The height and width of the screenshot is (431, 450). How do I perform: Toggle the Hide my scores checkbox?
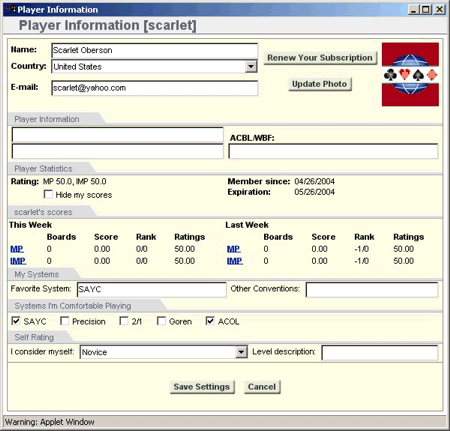click(48, 194)
